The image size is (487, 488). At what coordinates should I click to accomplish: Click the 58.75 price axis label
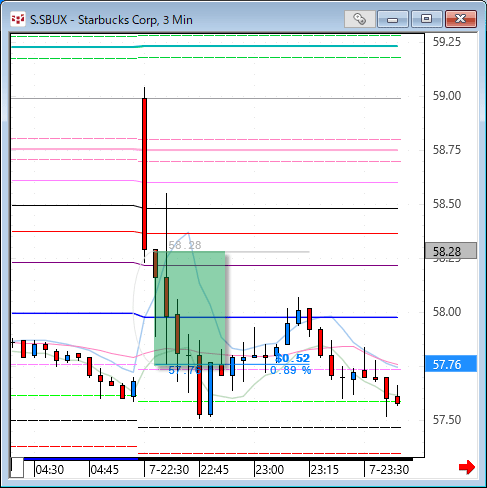pos(447,150)
